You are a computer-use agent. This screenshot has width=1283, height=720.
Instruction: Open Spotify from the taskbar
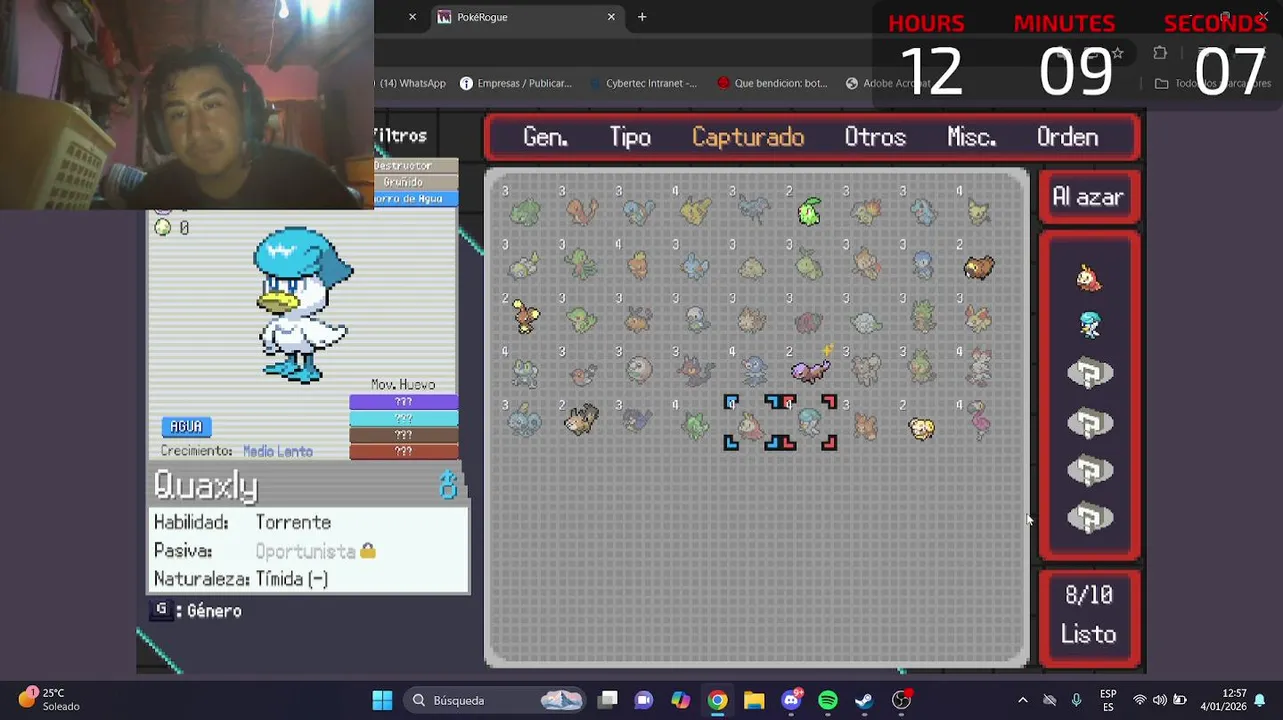[x=828, y=700]
